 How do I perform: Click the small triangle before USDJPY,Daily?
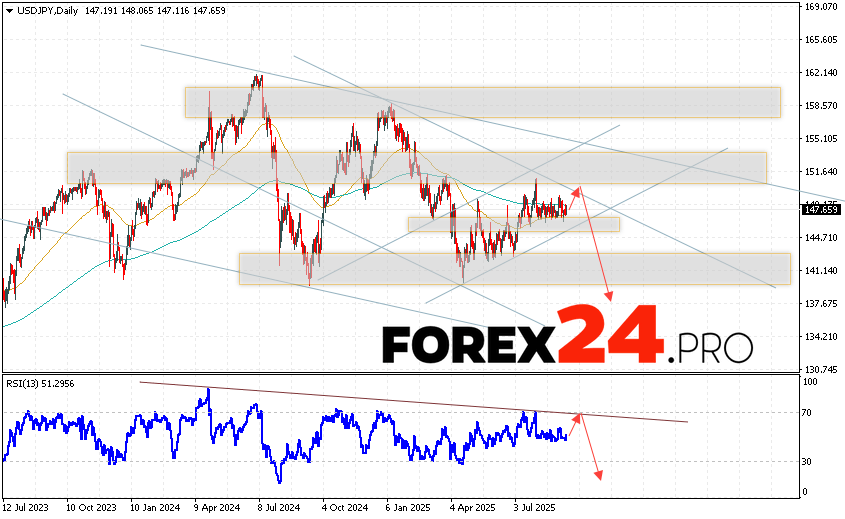(x=9, y=8)
